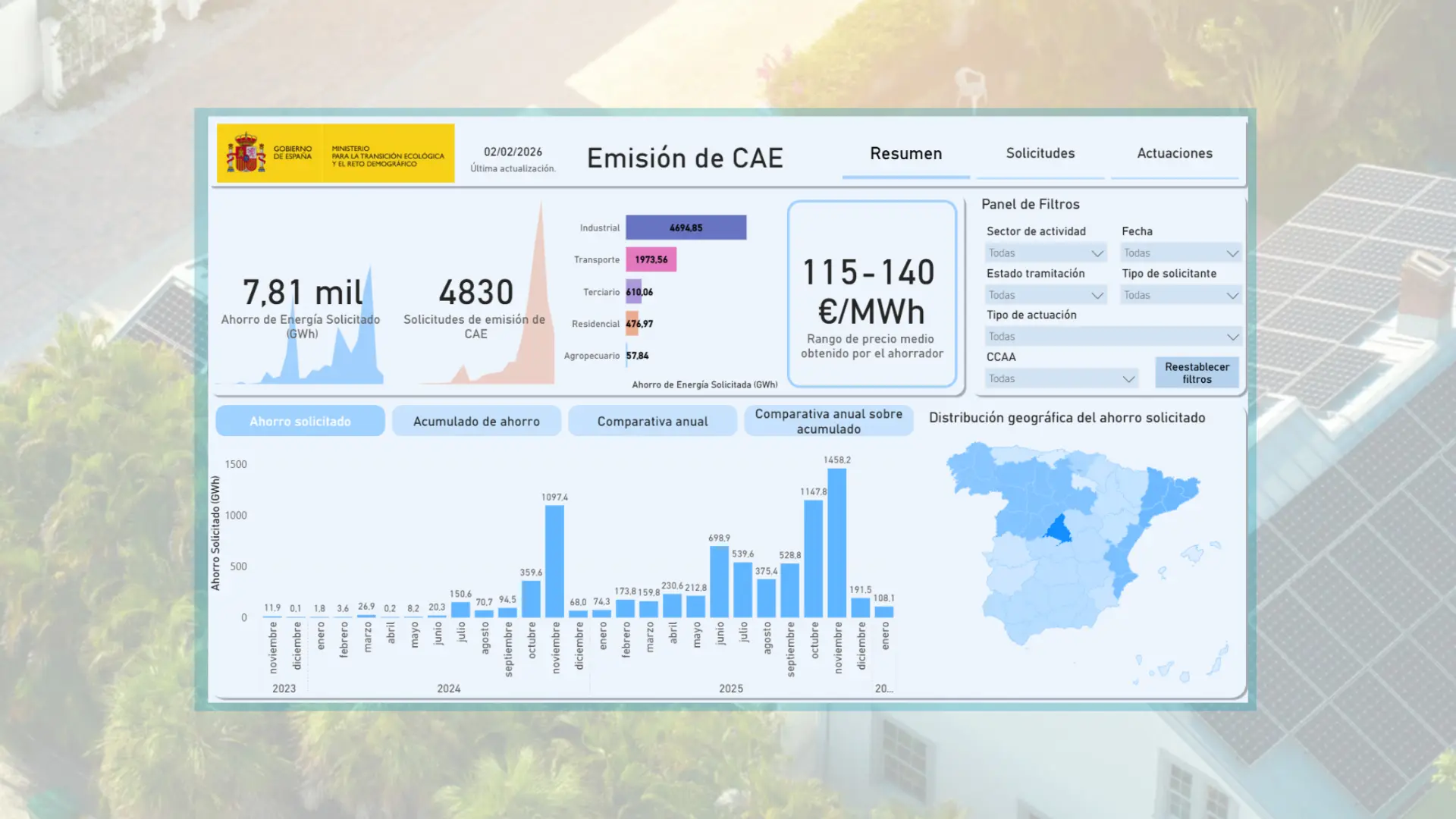
Task: Expand Tipo de solicitante dropdown
Action: pos(1181,295)
